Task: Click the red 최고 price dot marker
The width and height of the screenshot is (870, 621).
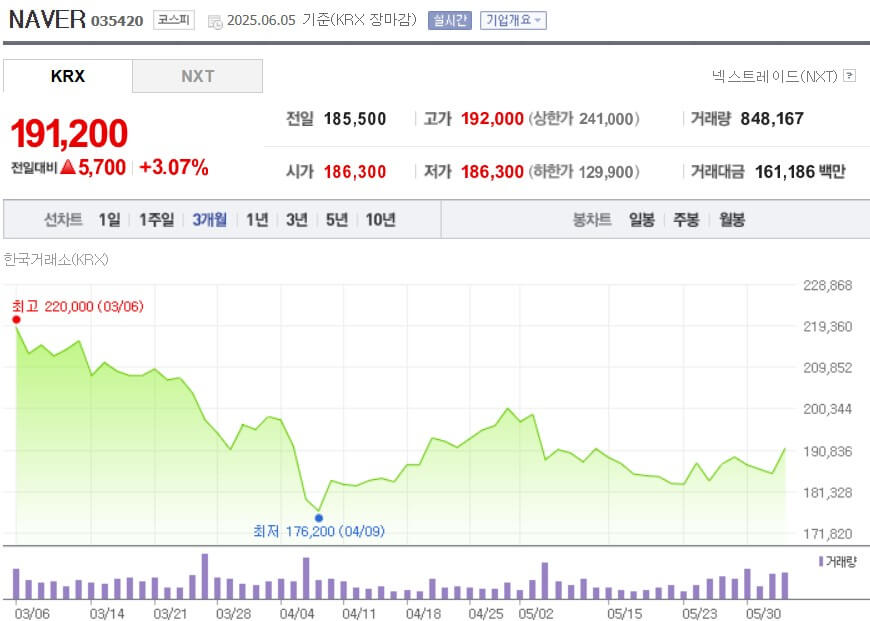Action: (x=14, y=320)
